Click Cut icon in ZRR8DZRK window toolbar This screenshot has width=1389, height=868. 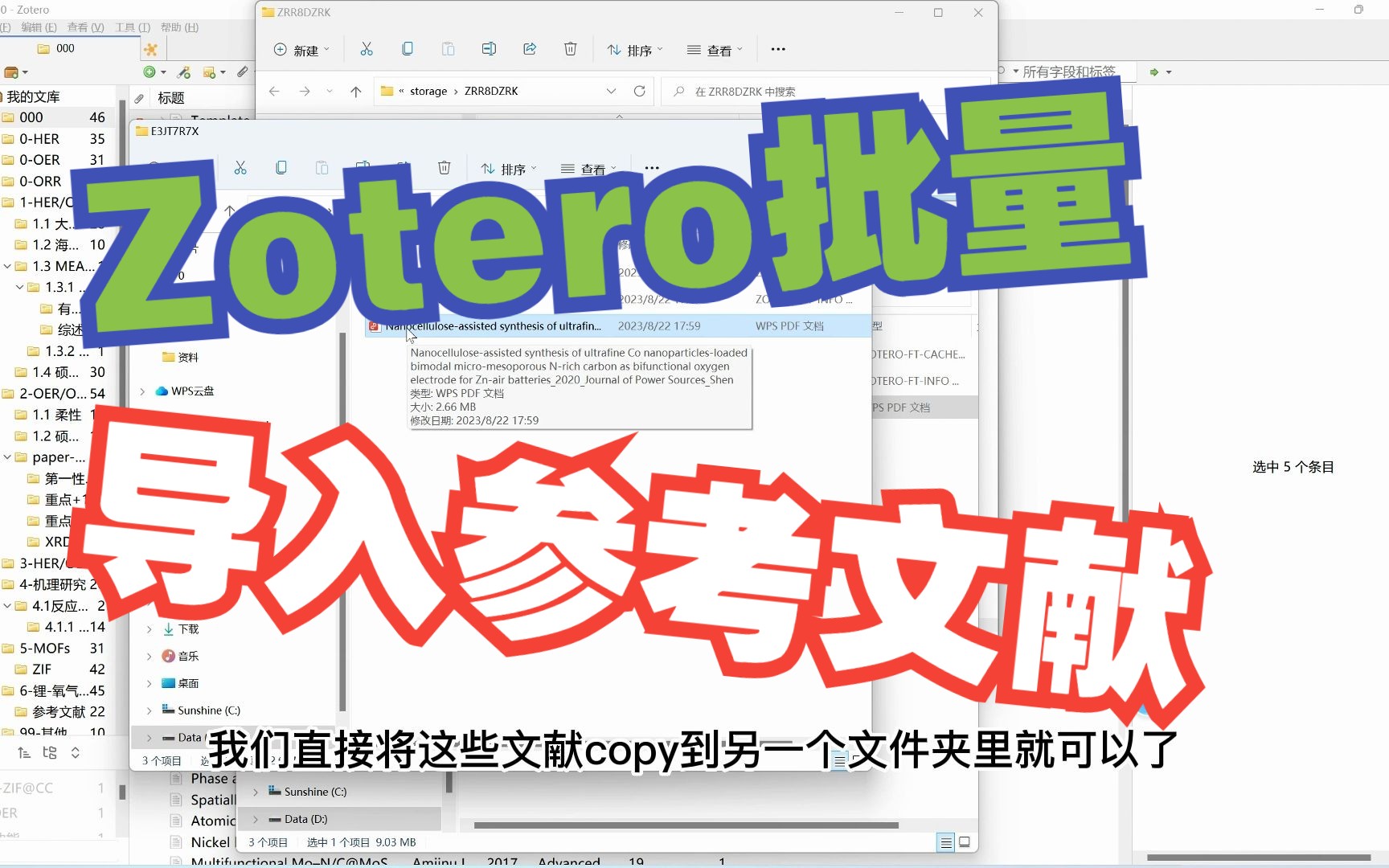367,49
